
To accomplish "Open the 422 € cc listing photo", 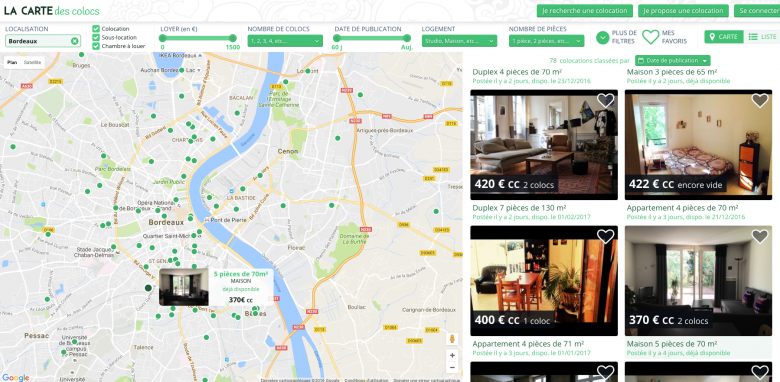I will (x=698, y=145).
